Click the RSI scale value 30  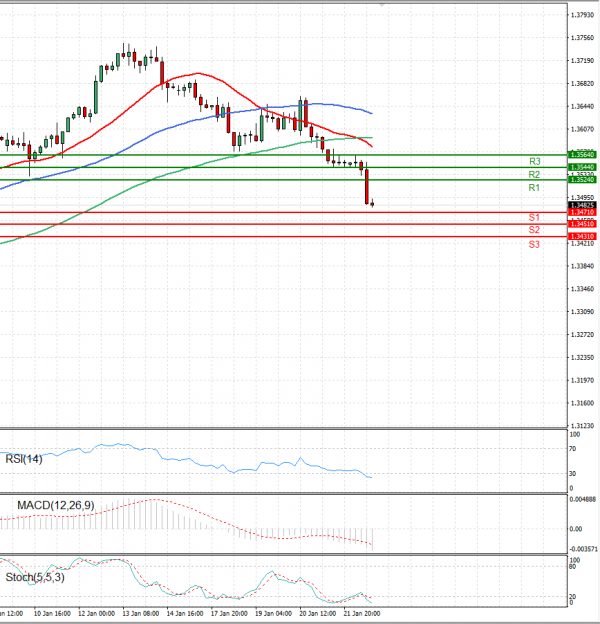click(x=573, y=474)
